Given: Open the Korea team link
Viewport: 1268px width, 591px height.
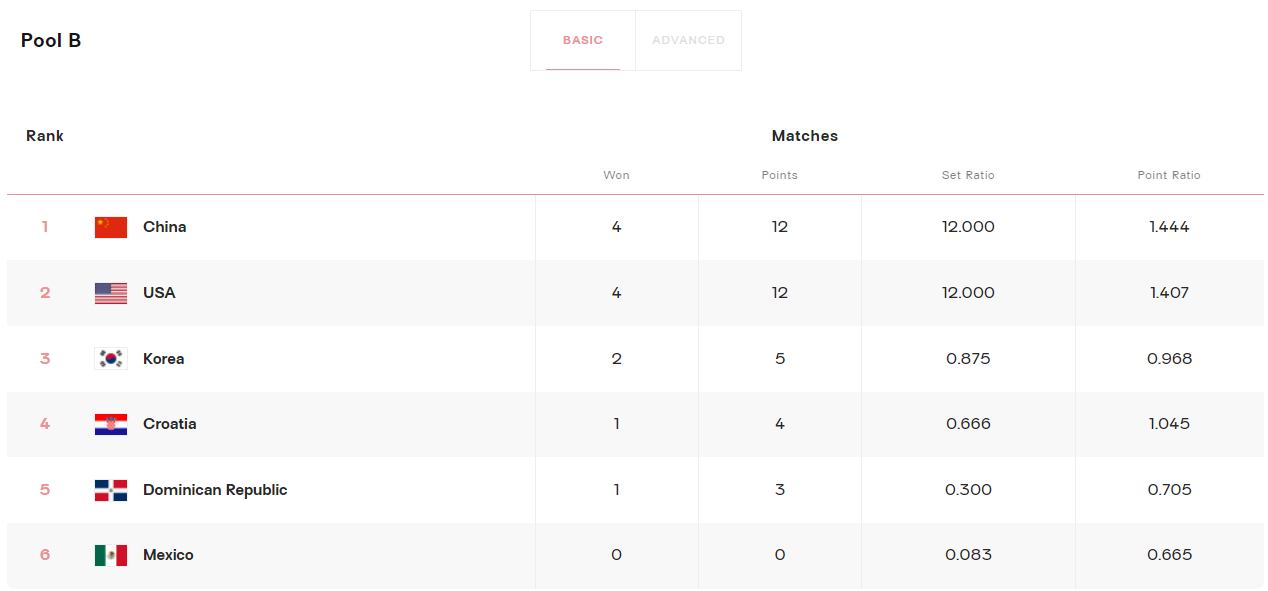Looking at the screenshot, I should [164, 359].
